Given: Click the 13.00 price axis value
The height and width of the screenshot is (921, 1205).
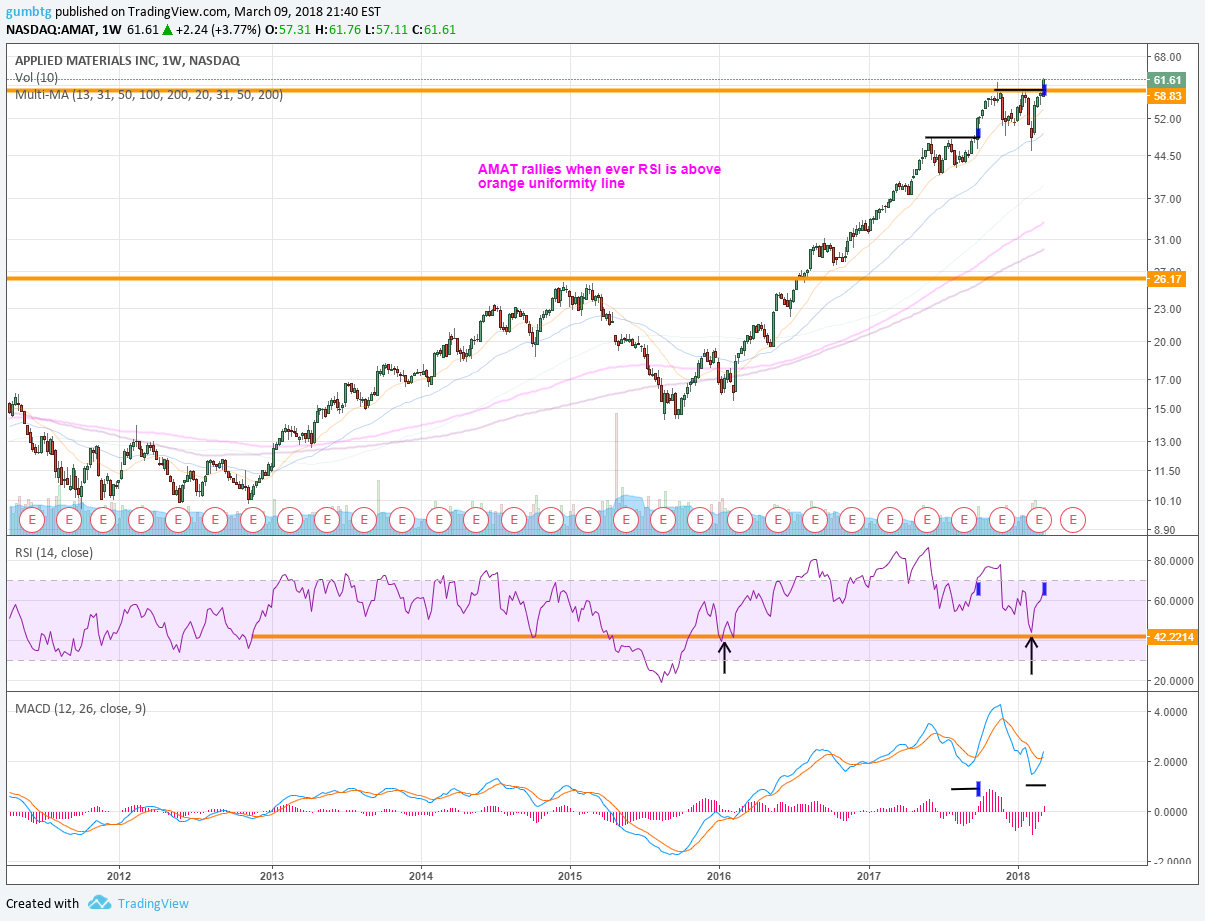Looking at the screenshot, I should (x=1168, y=442).
